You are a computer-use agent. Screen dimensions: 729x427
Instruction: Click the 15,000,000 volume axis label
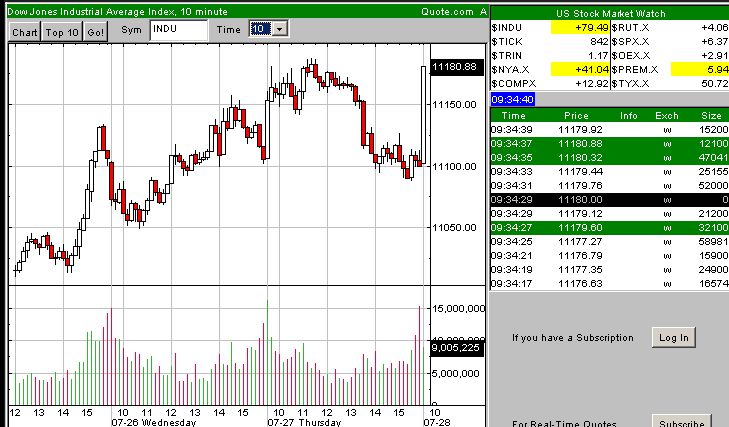click(x=458, y=308)
